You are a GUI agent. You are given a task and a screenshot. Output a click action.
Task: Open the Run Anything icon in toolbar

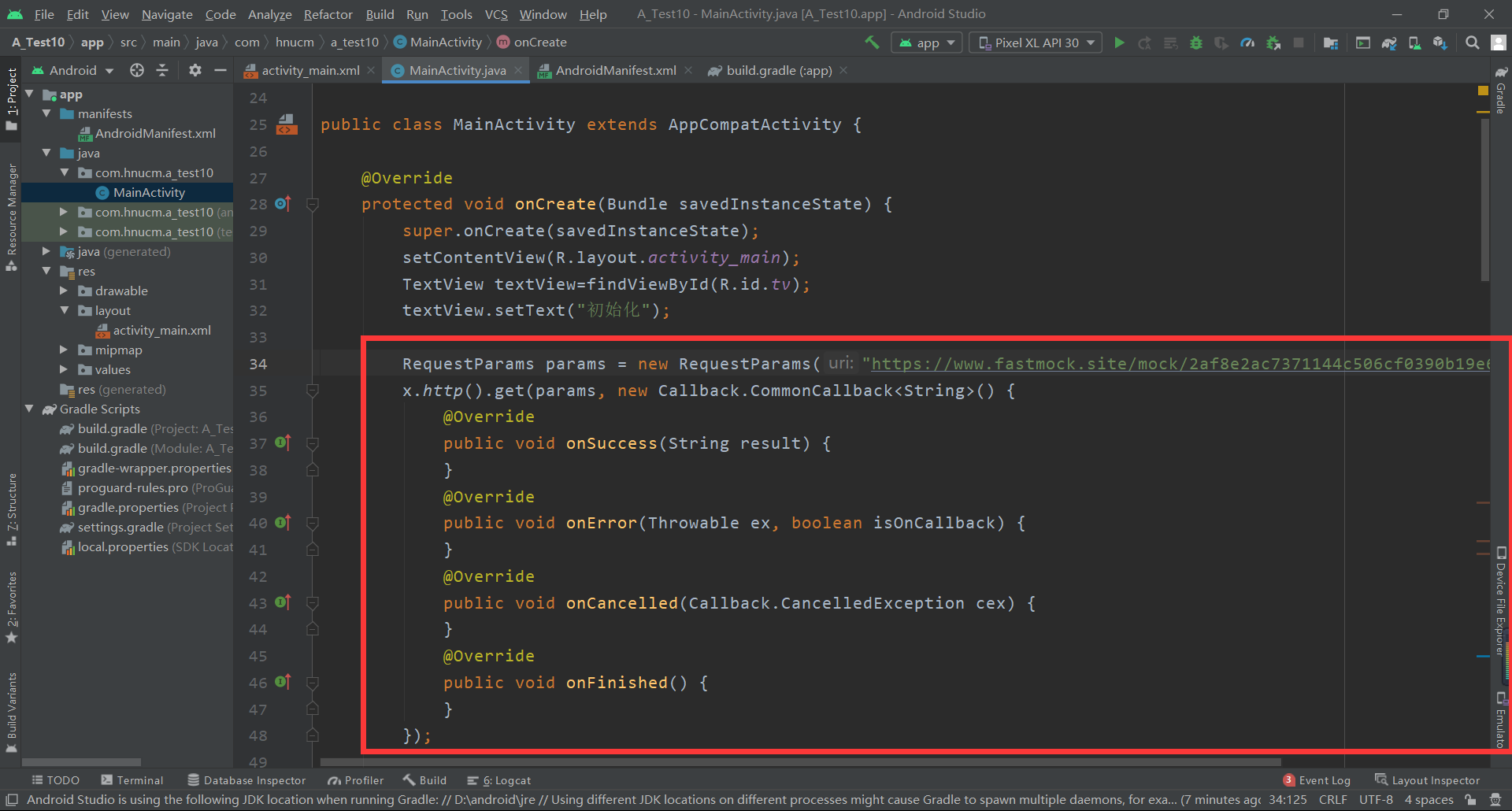(x=1363, y=43)
